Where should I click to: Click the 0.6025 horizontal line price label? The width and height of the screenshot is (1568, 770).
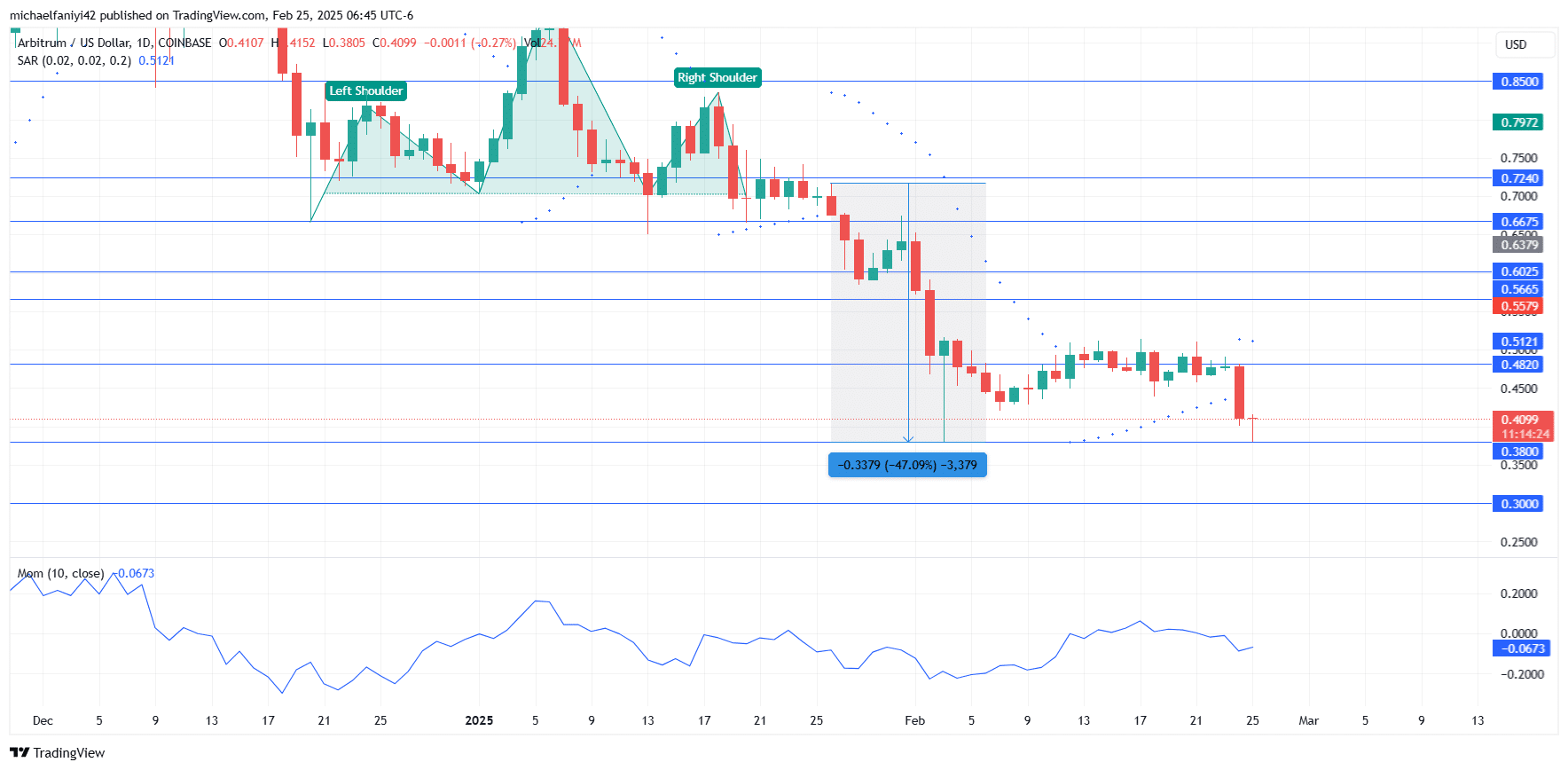[1518, 271]
